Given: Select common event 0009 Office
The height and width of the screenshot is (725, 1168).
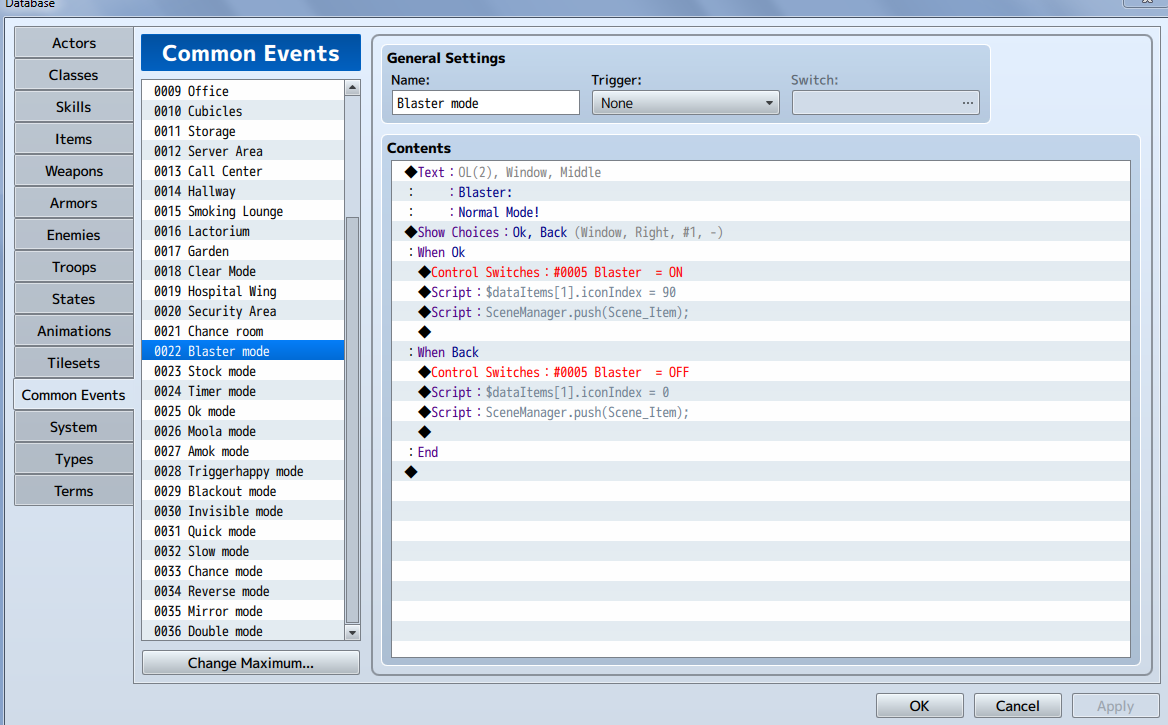Looking at the screenshot, I should tap(243, 91).
